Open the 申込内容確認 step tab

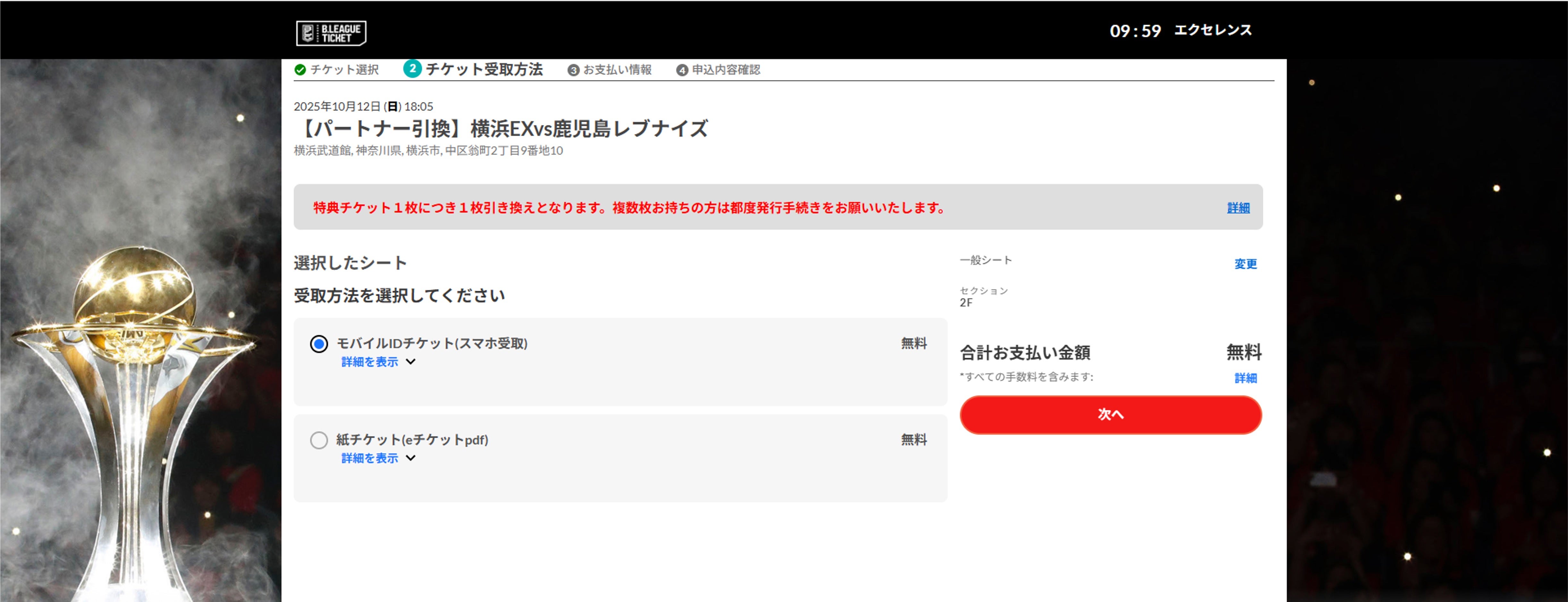coord(726,70)
